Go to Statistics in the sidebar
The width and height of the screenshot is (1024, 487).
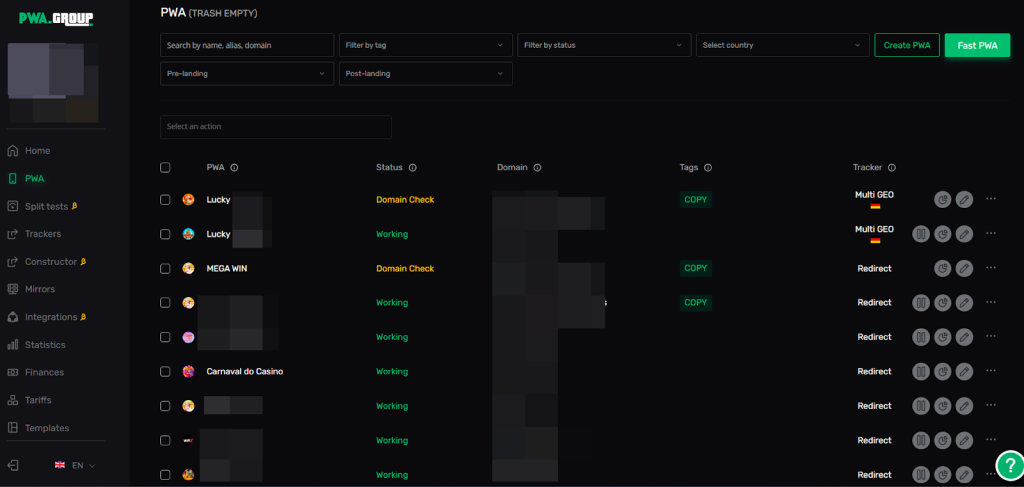[45, 344]
